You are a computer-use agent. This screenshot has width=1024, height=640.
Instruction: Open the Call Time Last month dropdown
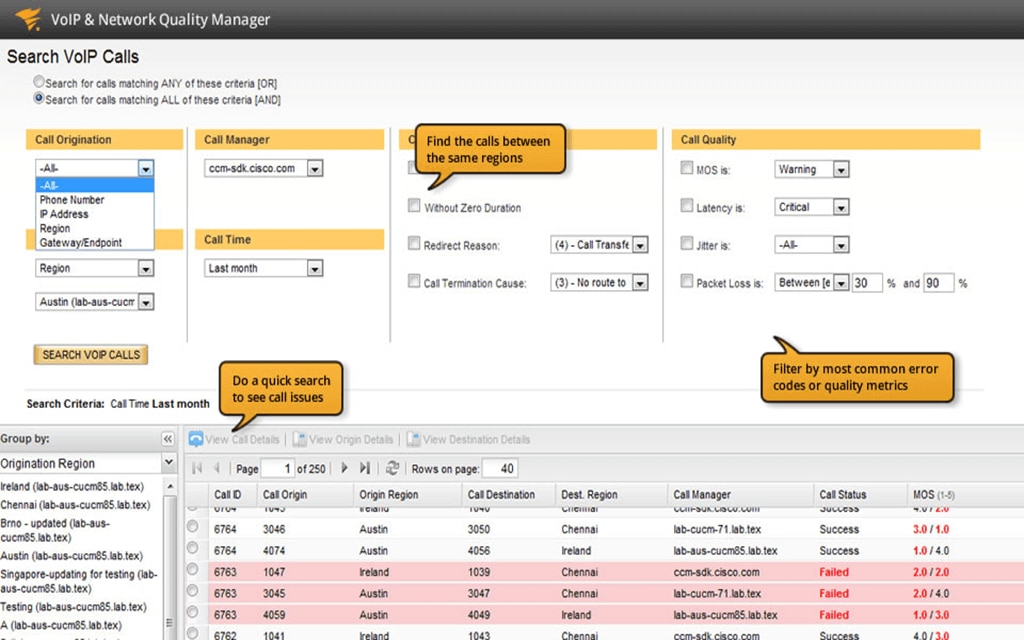click(315, 268)
